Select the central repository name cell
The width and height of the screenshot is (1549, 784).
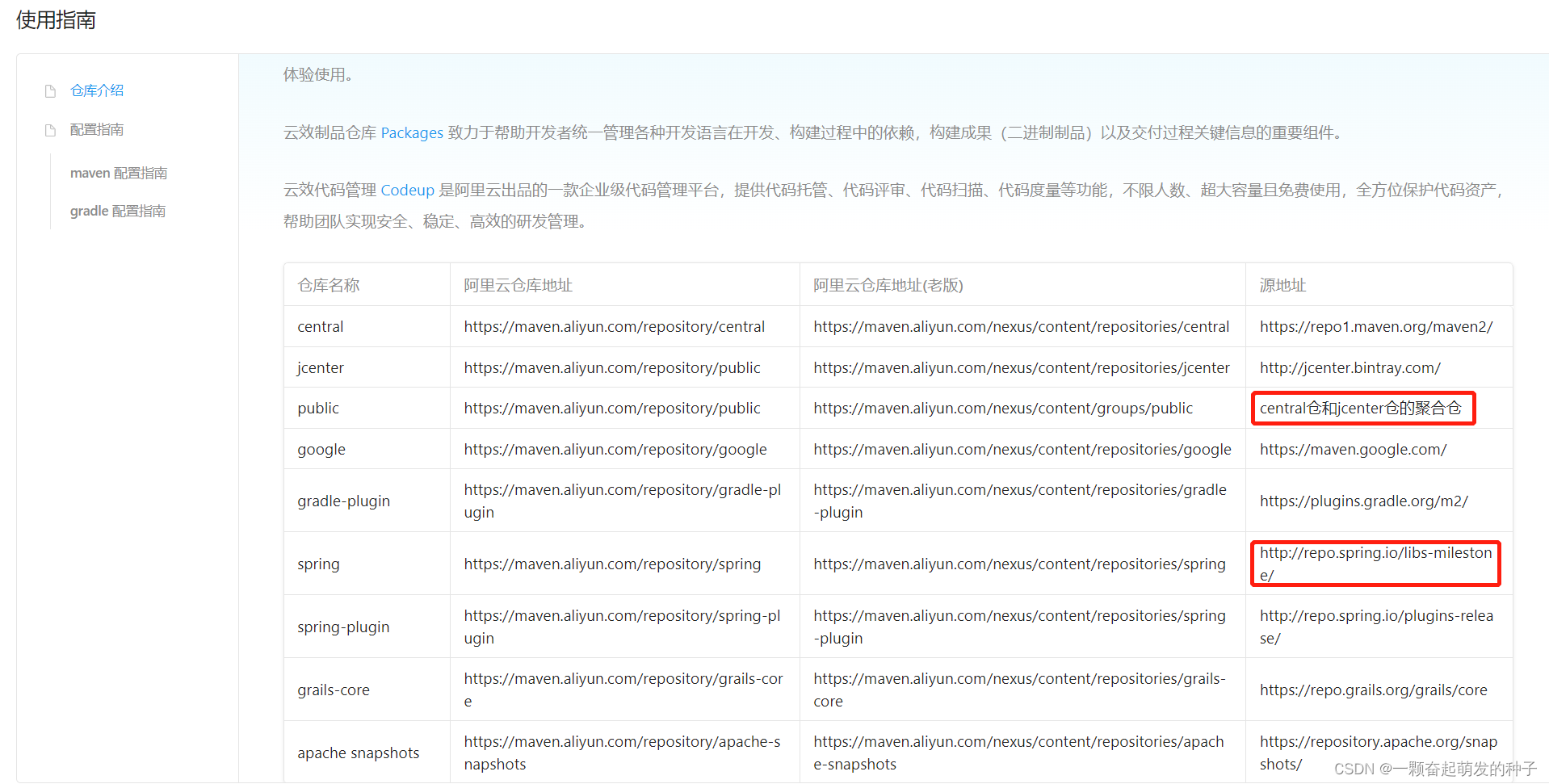(x=321, y=326)
